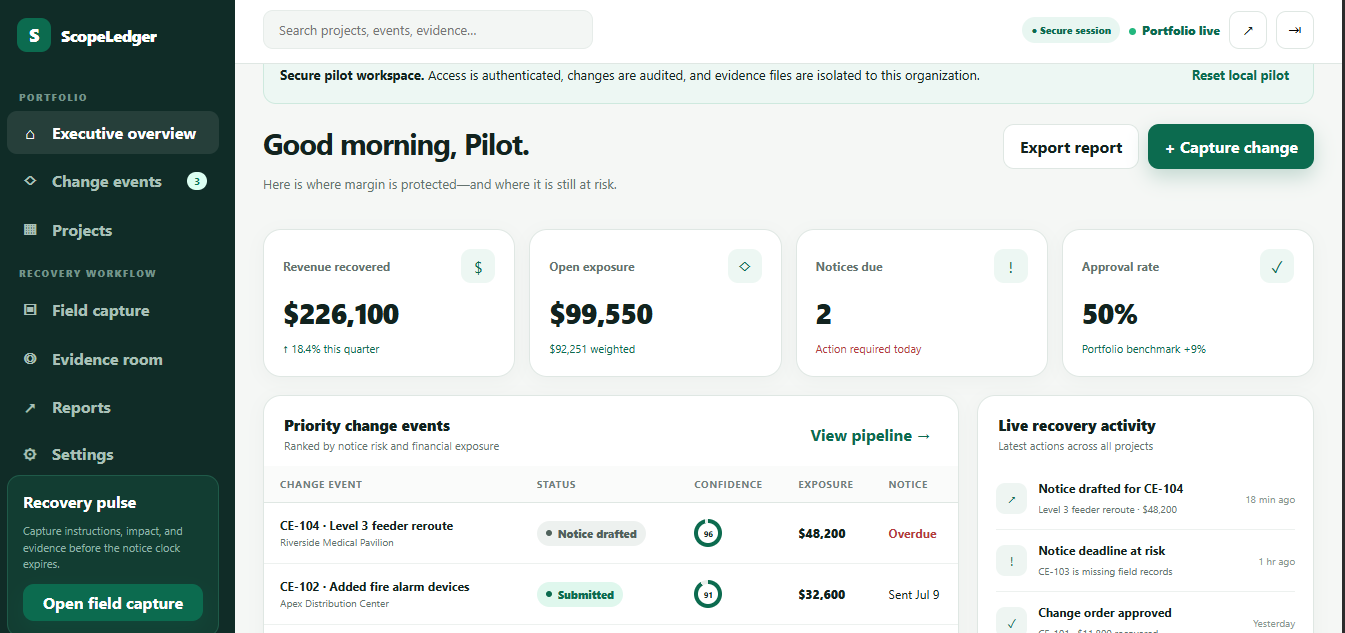Click the Open field capture button
The height and width of the screenshot is (633, 1345).
113,603
